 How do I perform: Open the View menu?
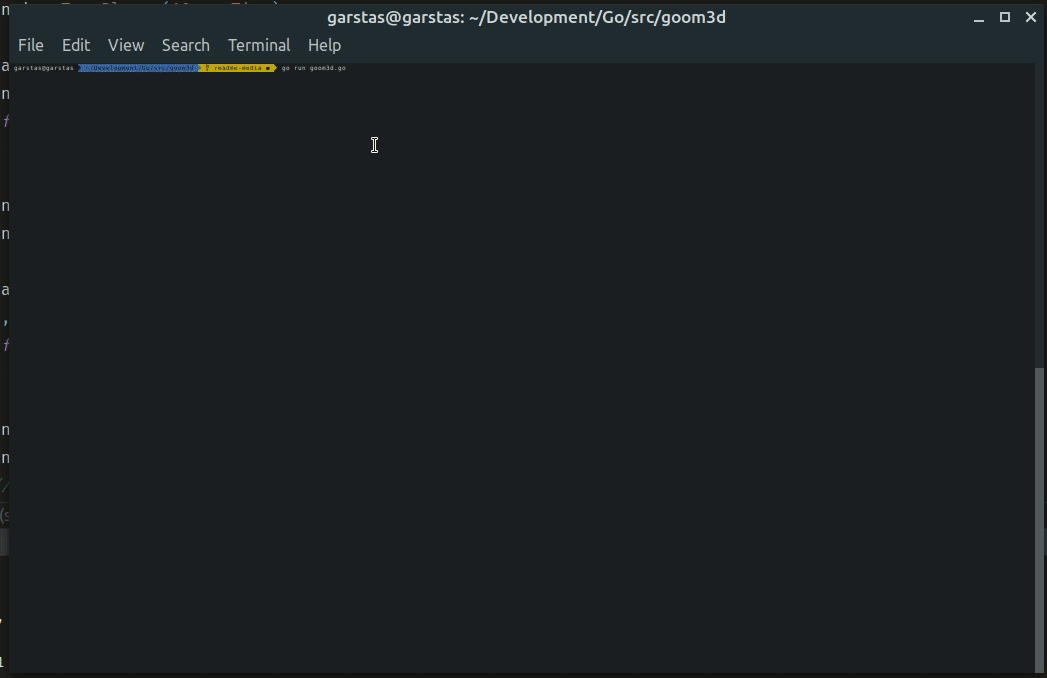126,45
